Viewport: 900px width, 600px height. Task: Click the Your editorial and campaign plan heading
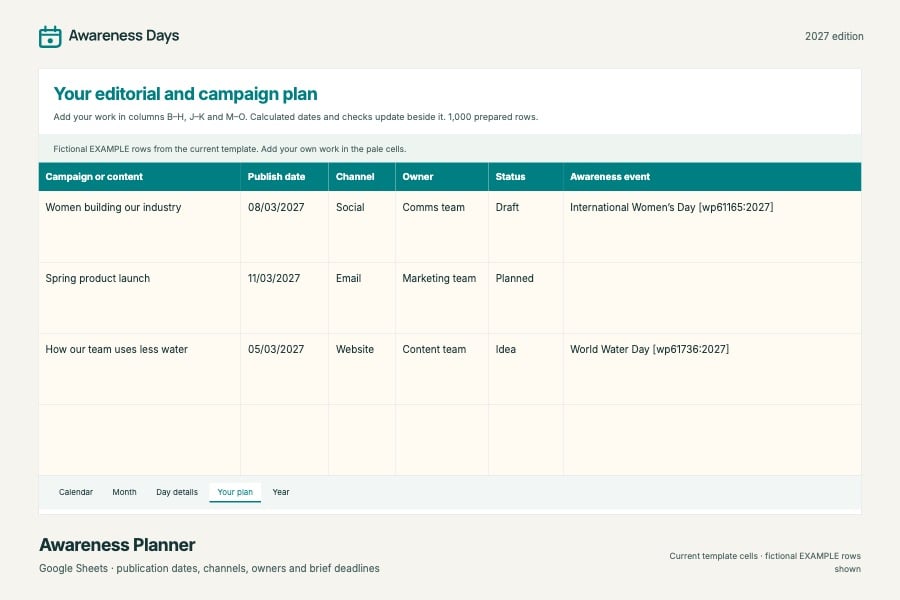tap(185, 94)
